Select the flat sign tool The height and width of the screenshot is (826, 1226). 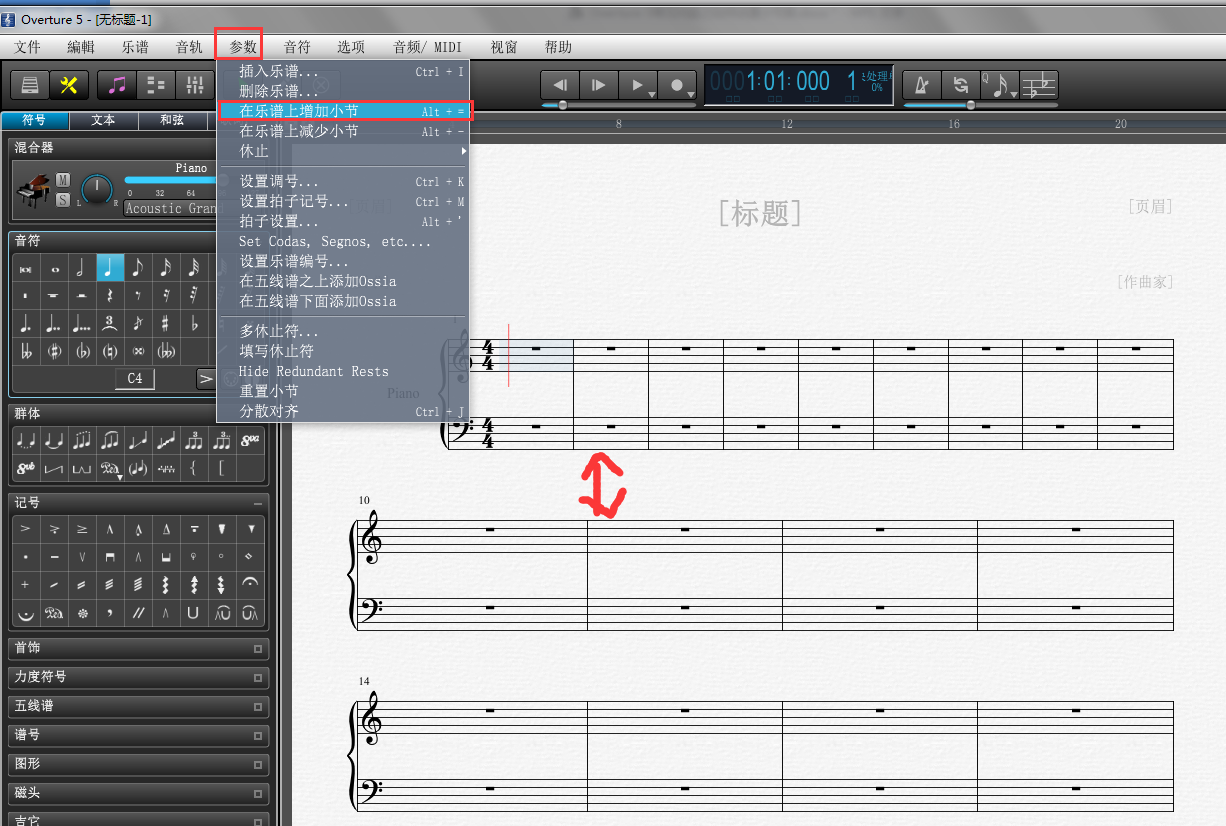[195, 325]
